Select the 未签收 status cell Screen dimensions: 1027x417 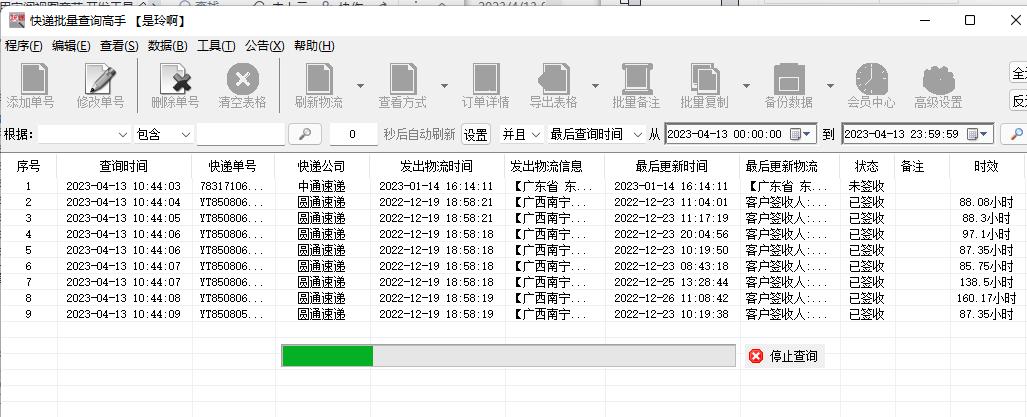point(867,186)
